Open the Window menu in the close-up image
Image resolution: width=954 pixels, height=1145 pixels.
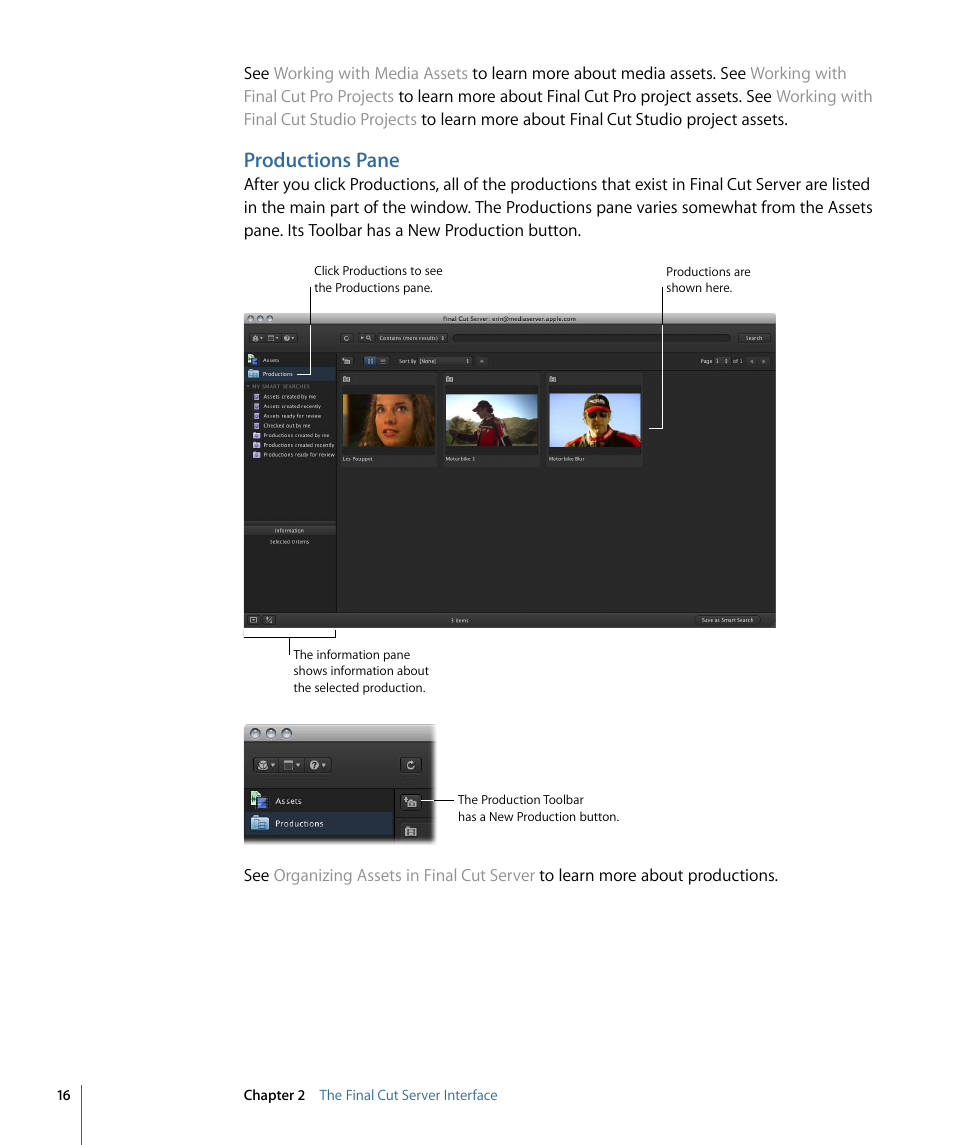click(x=291, y=765)
